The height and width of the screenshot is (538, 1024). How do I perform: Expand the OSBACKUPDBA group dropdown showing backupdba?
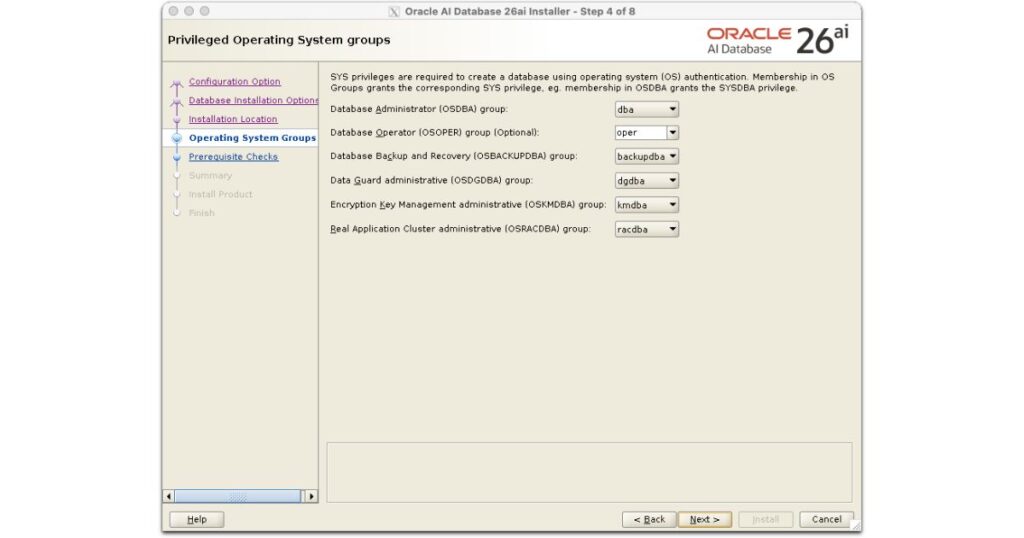click(x=646, y=156)
